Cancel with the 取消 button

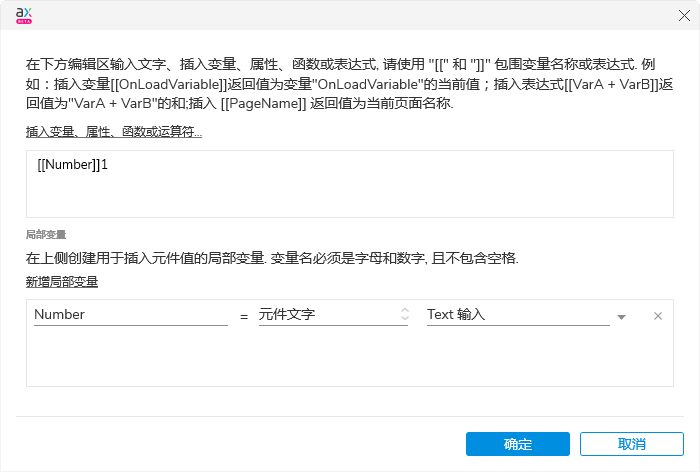(632, 444)
